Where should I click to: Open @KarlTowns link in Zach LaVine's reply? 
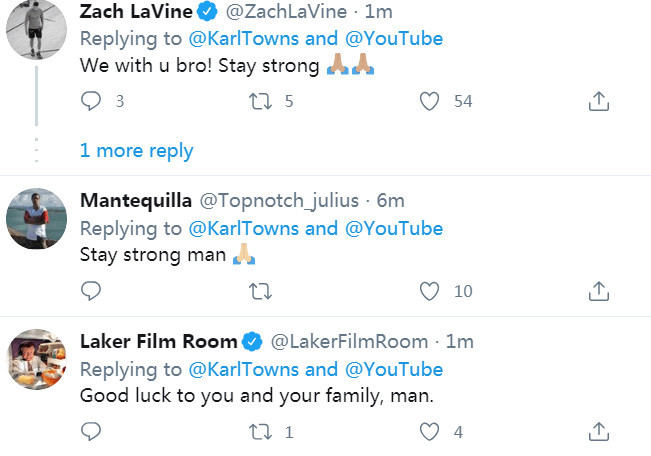click(244, 39)
